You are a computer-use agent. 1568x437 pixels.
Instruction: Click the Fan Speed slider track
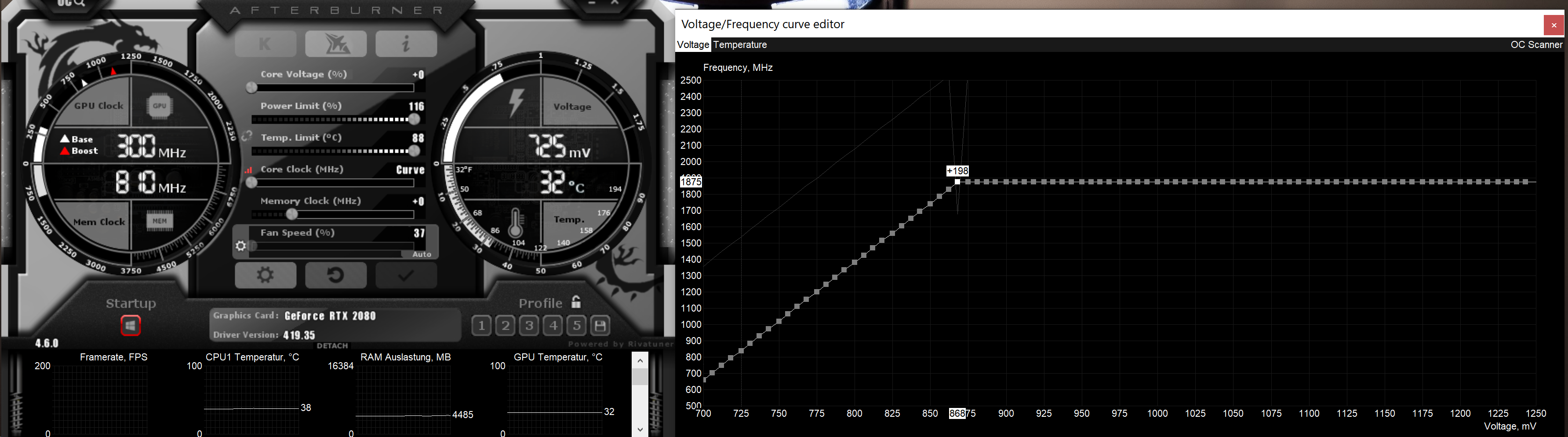click(333, 246)
